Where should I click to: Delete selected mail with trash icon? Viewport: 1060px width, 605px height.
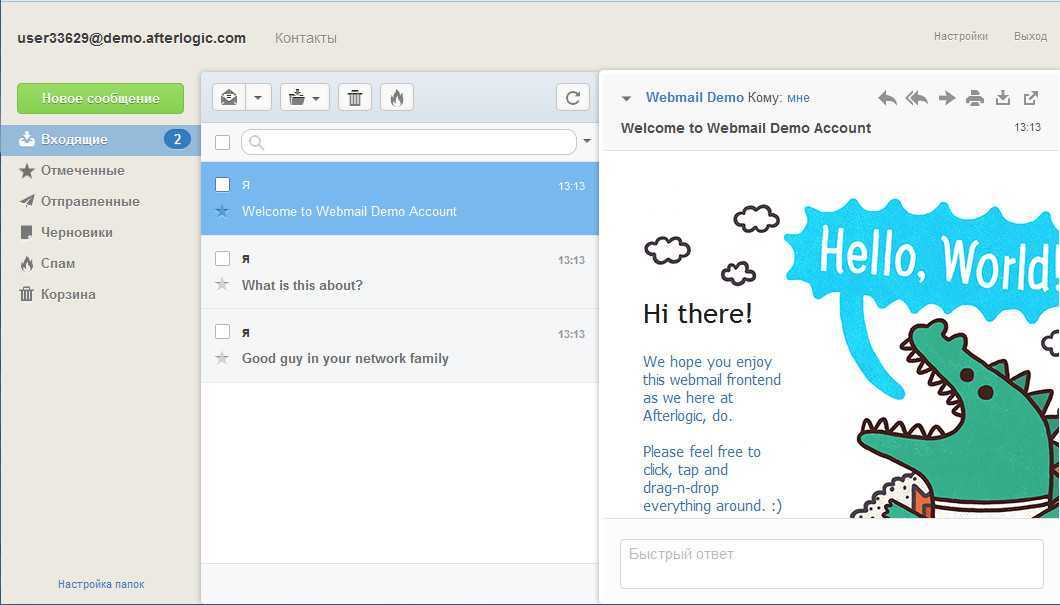pos(355,97)
